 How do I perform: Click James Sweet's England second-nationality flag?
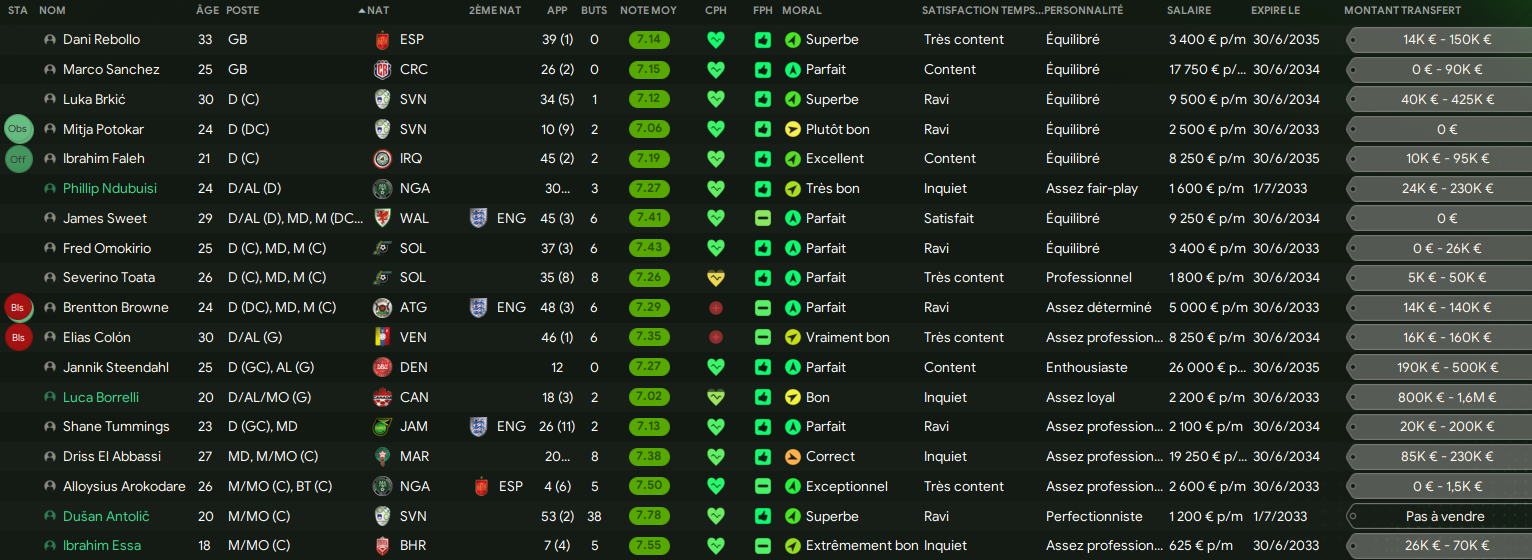pos(478,219)
